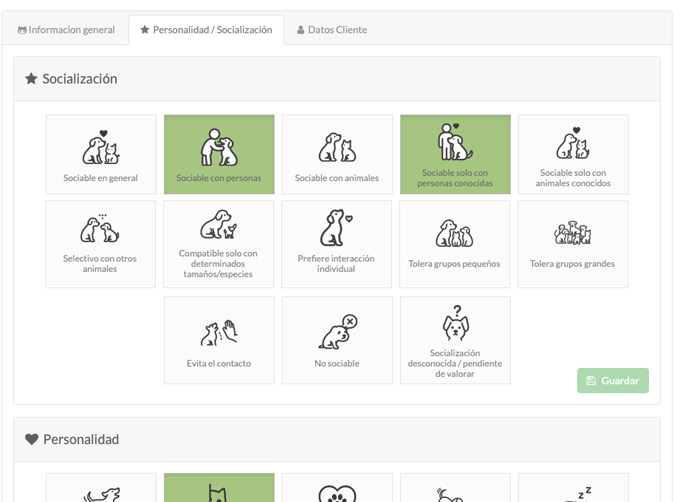682x502 pixels.
Task: Deselect the Sociable con personas tile
Action: click(219, 154)
